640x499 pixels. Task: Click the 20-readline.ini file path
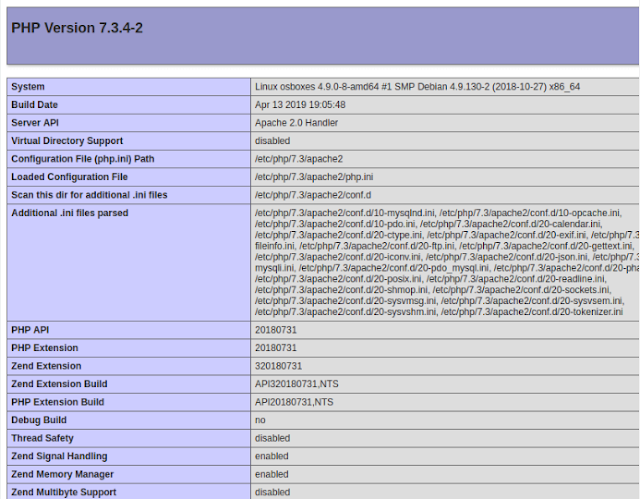point(516,279)
